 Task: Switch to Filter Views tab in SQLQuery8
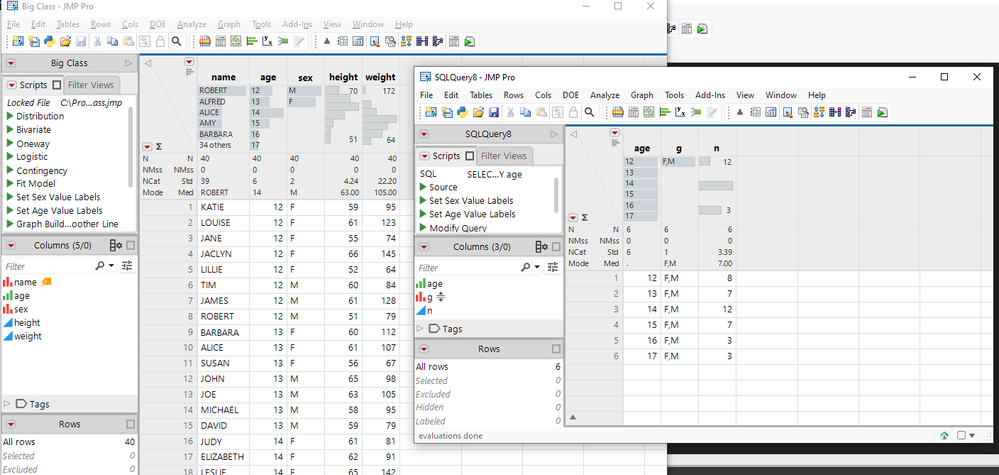(503, 155)
